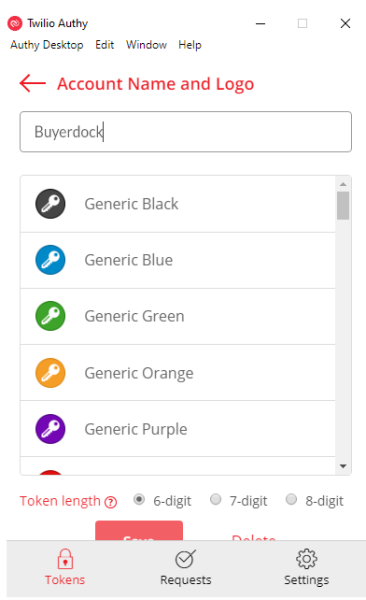Viewport: 366px width, 600px height.
Task: Open the Edit menu
Action: click(x=105, y=45)
